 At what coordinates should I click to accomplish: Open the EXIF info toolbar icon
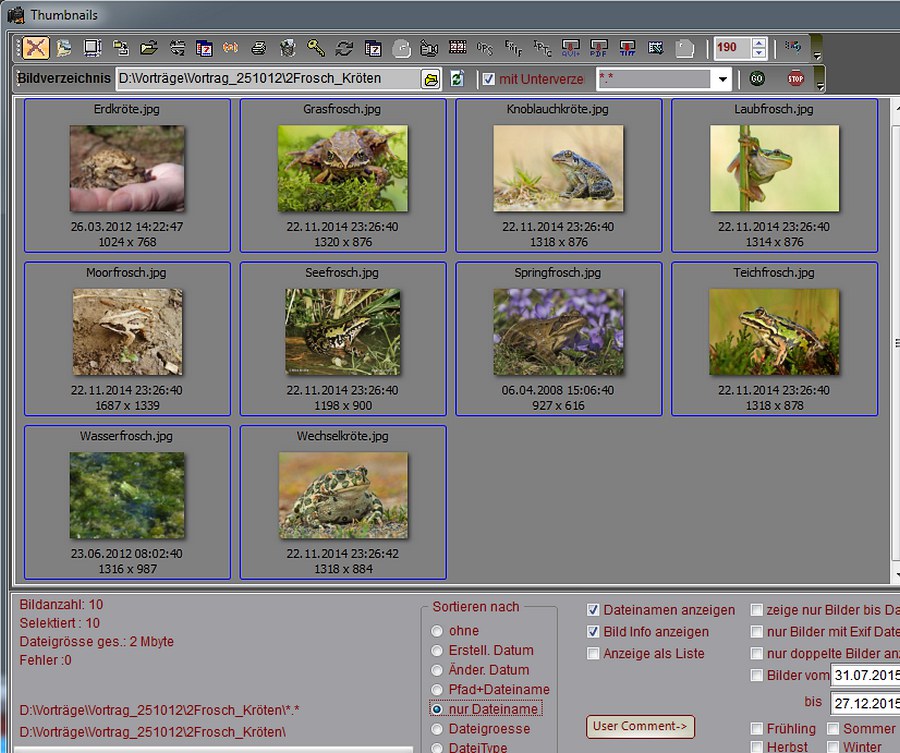512,46
